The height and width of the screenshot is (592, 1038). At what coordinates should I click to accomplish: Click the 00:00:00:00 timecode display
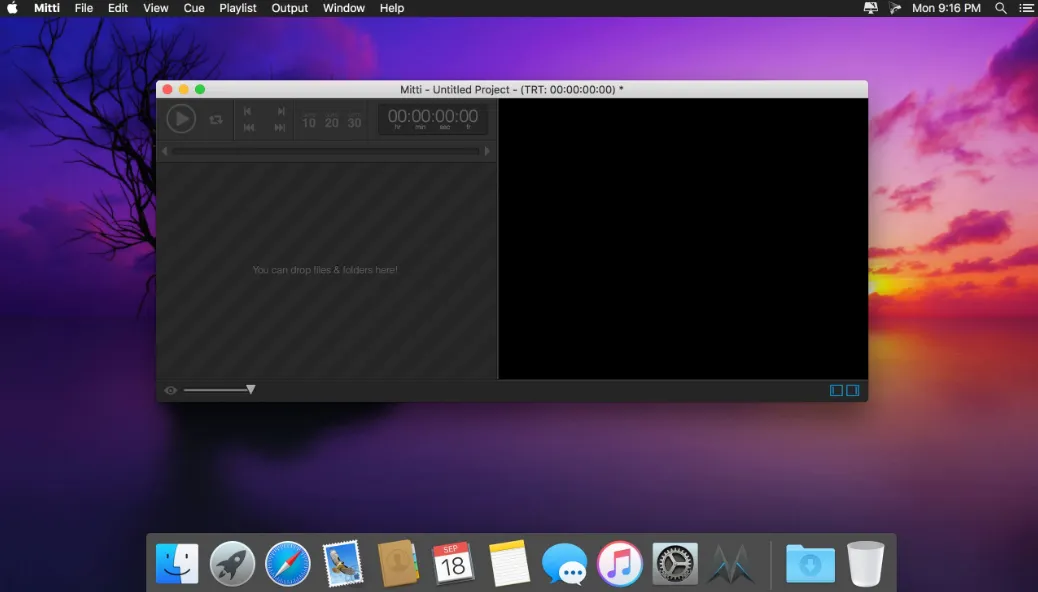[433, 119]
